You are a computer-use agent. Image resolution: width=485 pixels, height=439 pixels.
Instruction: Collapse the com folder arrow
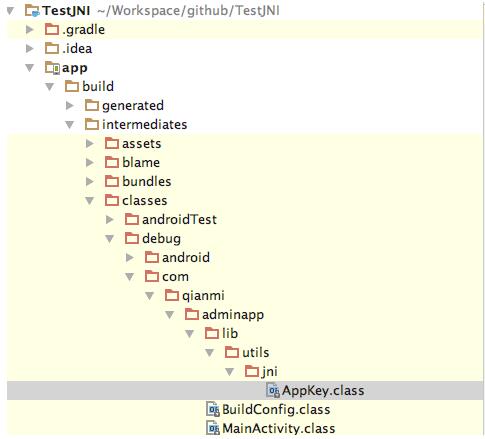(x=130, y=277)
